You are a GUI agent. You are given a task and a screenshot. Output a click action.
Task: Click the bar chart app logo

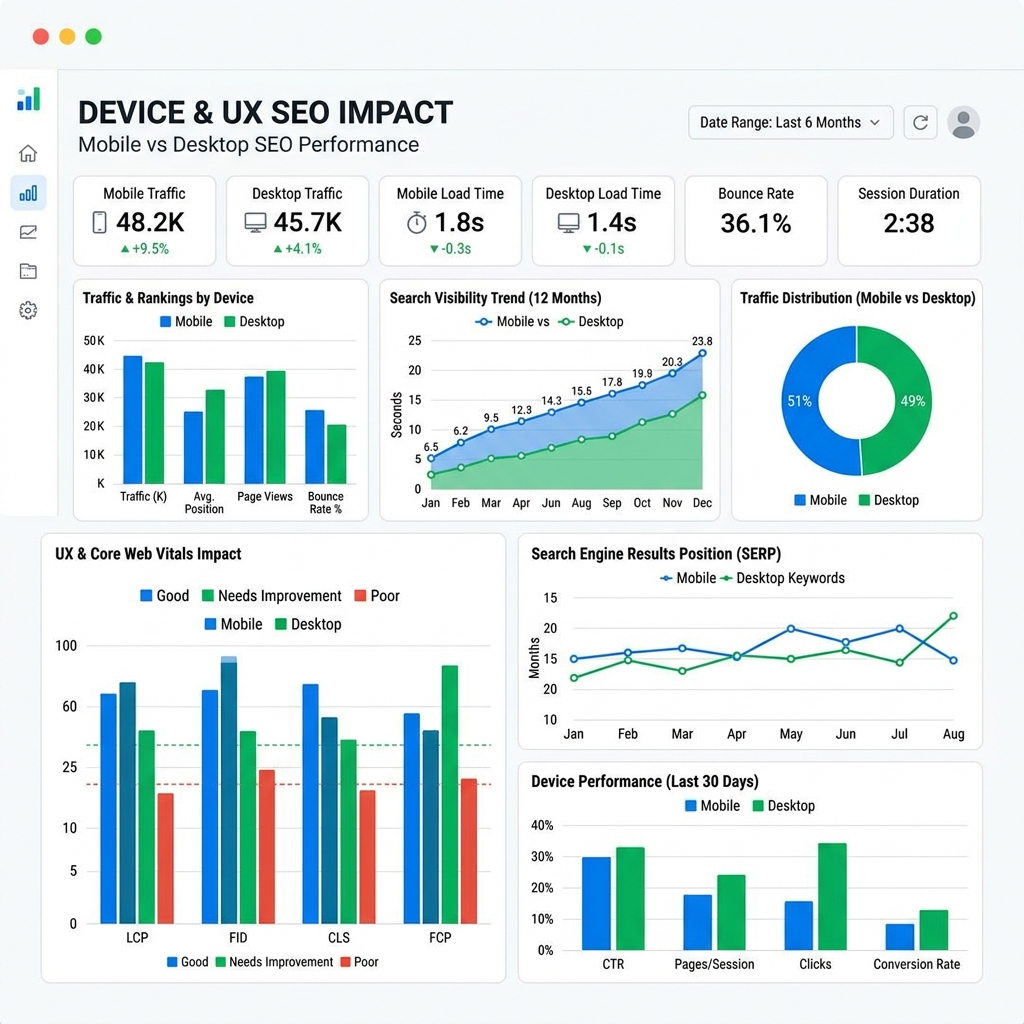[x=28, y=99]
